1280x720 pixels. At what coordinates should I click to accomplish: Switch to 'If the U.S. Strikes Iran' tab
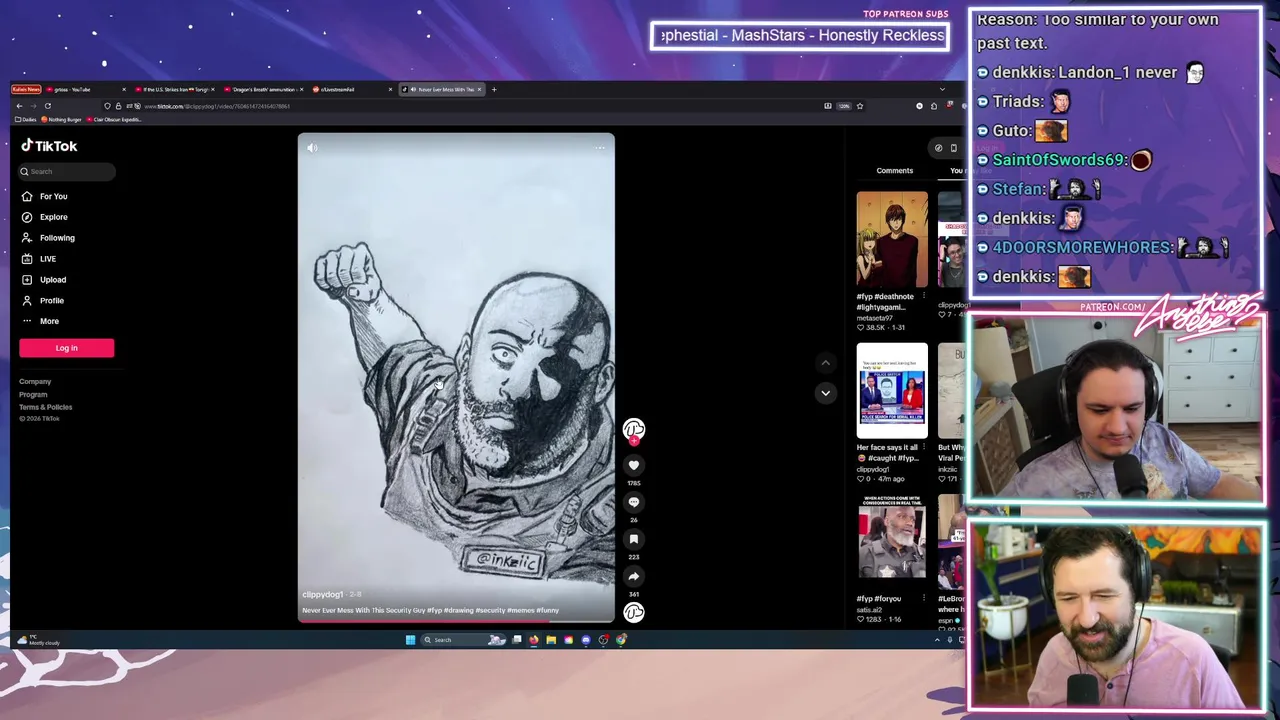tap(175, 90)
